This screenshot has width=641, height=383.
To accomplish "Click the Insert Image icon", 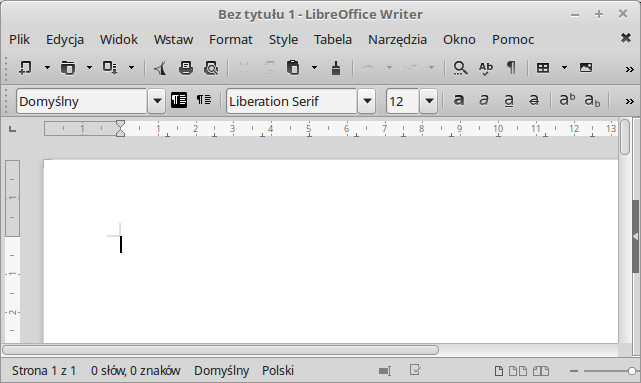I will (586, 67).
